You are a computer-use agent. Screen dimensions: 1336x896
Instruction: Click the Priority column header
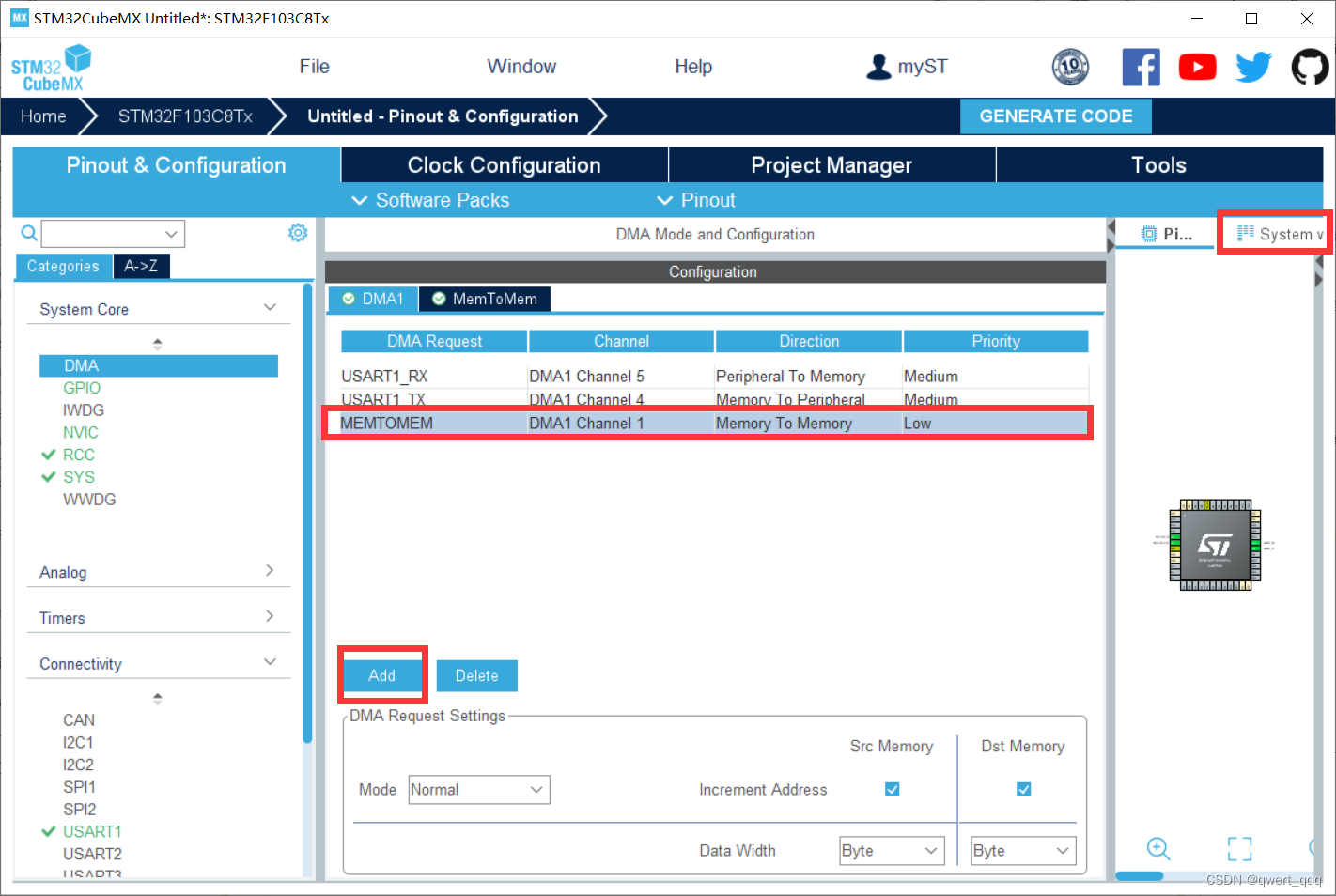coord(996,341)
